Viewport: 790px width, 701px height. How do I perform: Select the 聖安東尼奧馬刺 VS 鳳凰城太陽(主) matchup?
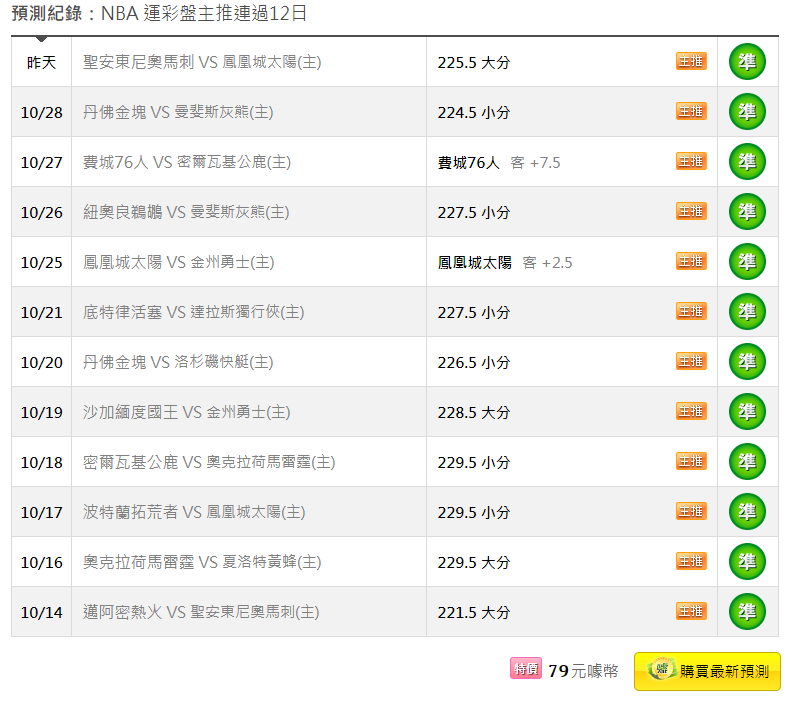(x=202, y=62)
